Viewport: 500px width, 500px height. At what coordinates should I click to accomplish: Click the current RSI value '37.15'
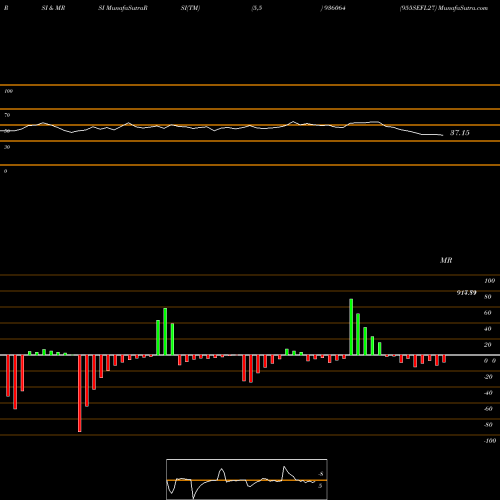pyautogui.click(x=460, y=133)
